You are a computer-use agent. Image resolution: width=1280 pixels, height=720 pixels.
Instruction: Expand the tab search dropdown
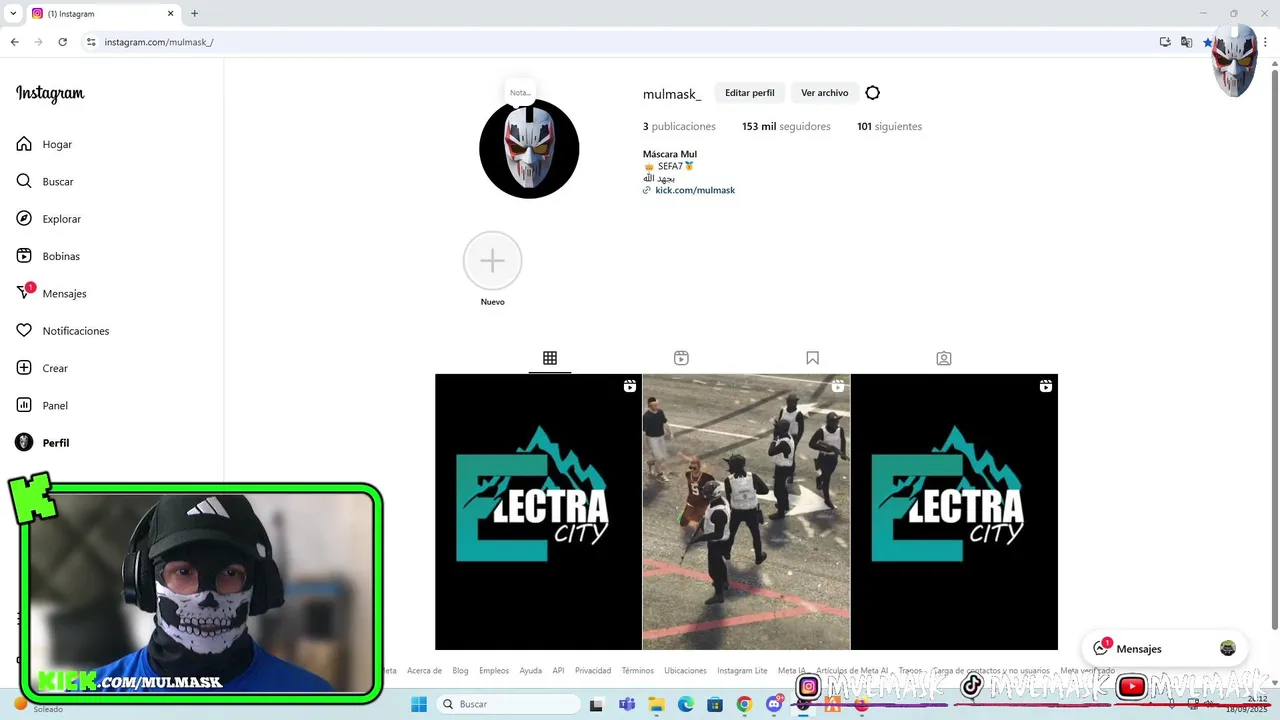pyautogui.click(x=13, y=14)
